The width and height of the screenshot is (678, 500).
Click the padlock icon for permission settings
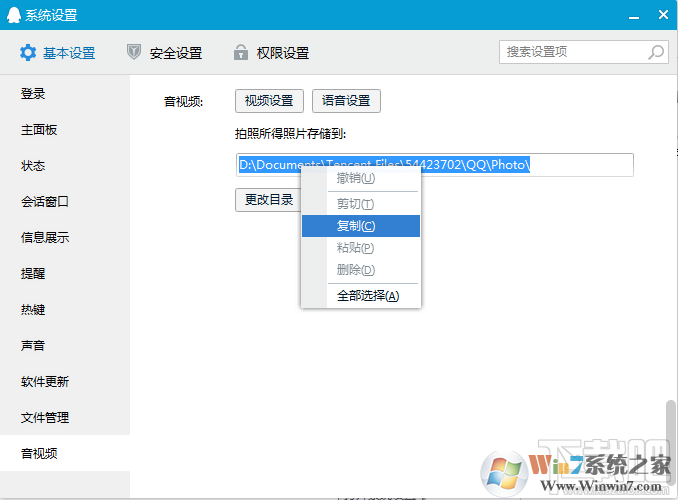[240, 53]
